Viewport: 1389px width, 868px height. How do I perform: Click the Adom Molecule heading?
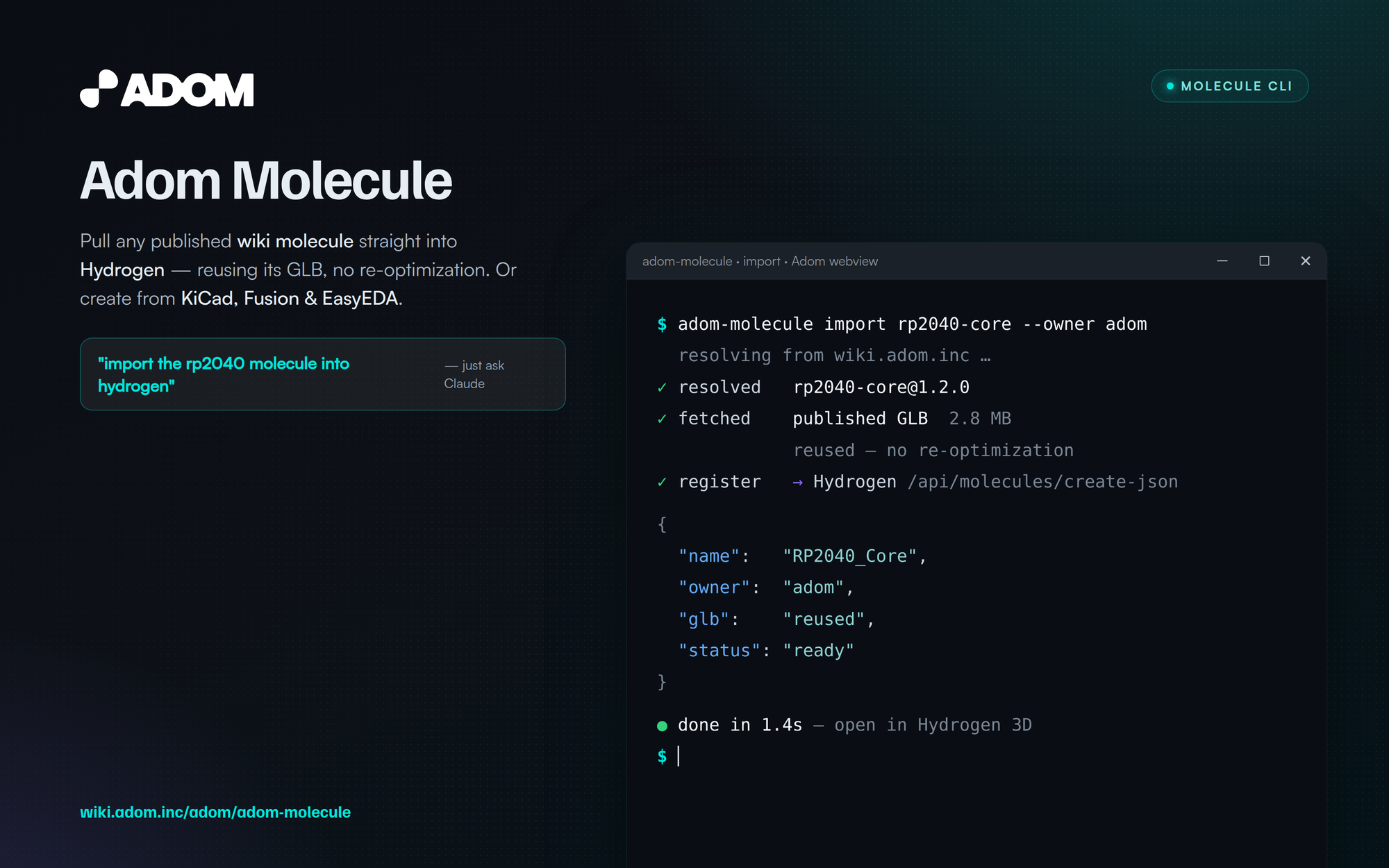(x=266, y=181)
